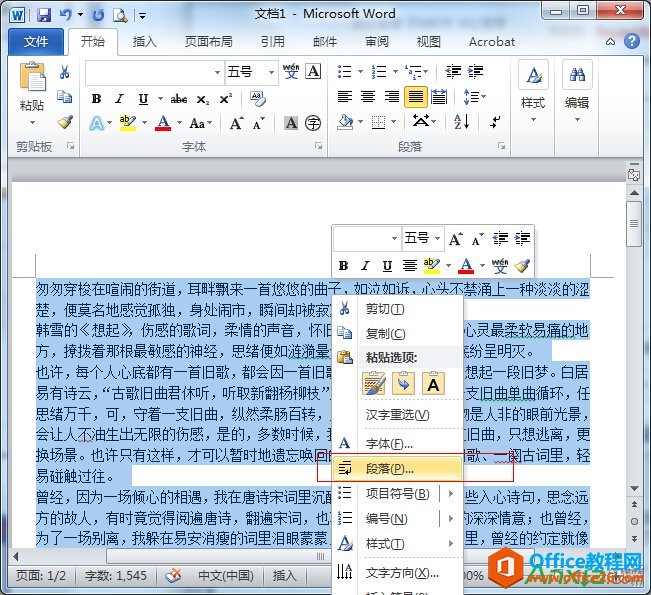This screenshot has height=595, width=651.
Task: Open the Borders dropdown arrow
Action: point(393,122)
